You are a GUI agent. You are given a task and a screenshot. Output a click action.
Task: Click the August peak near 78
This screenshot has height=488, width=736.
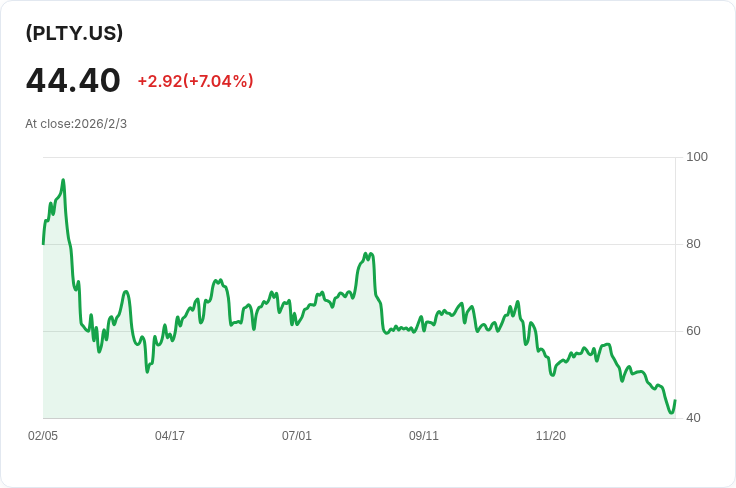point(367,254)
